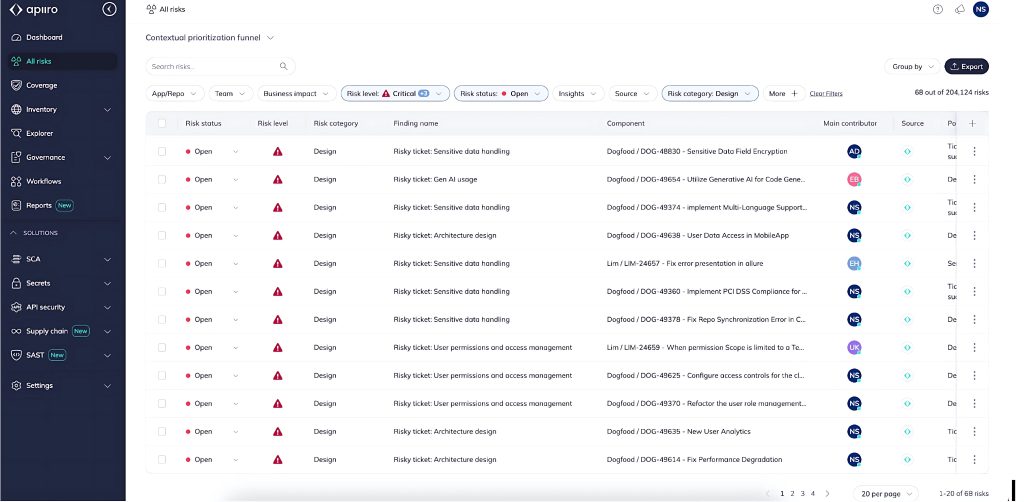The image size is (1024, 502).
Task: Click the Export button
Action: click(x=966, y=67)
